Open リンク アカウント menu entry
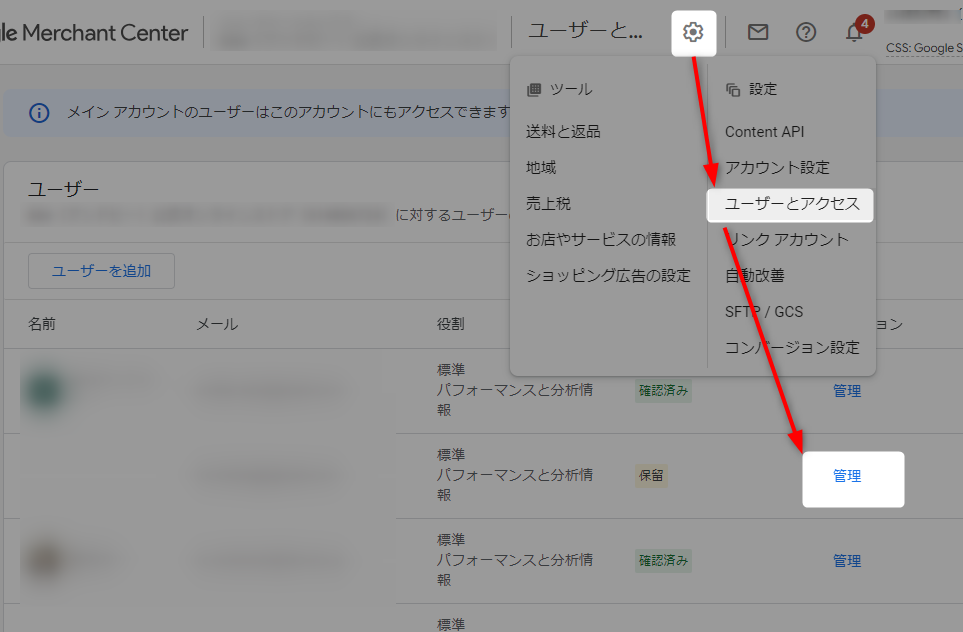The image size is (963, 632). (787, 240)
